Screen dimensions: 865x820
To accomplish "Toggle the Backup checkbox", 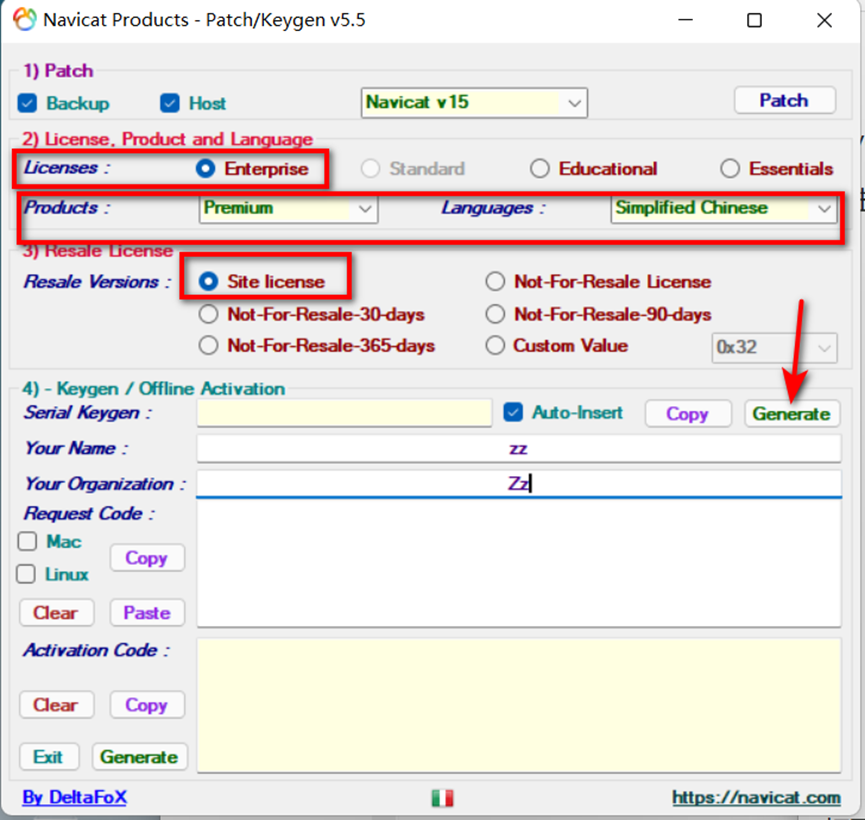I will pyautogui.click(x=27, y=103).
